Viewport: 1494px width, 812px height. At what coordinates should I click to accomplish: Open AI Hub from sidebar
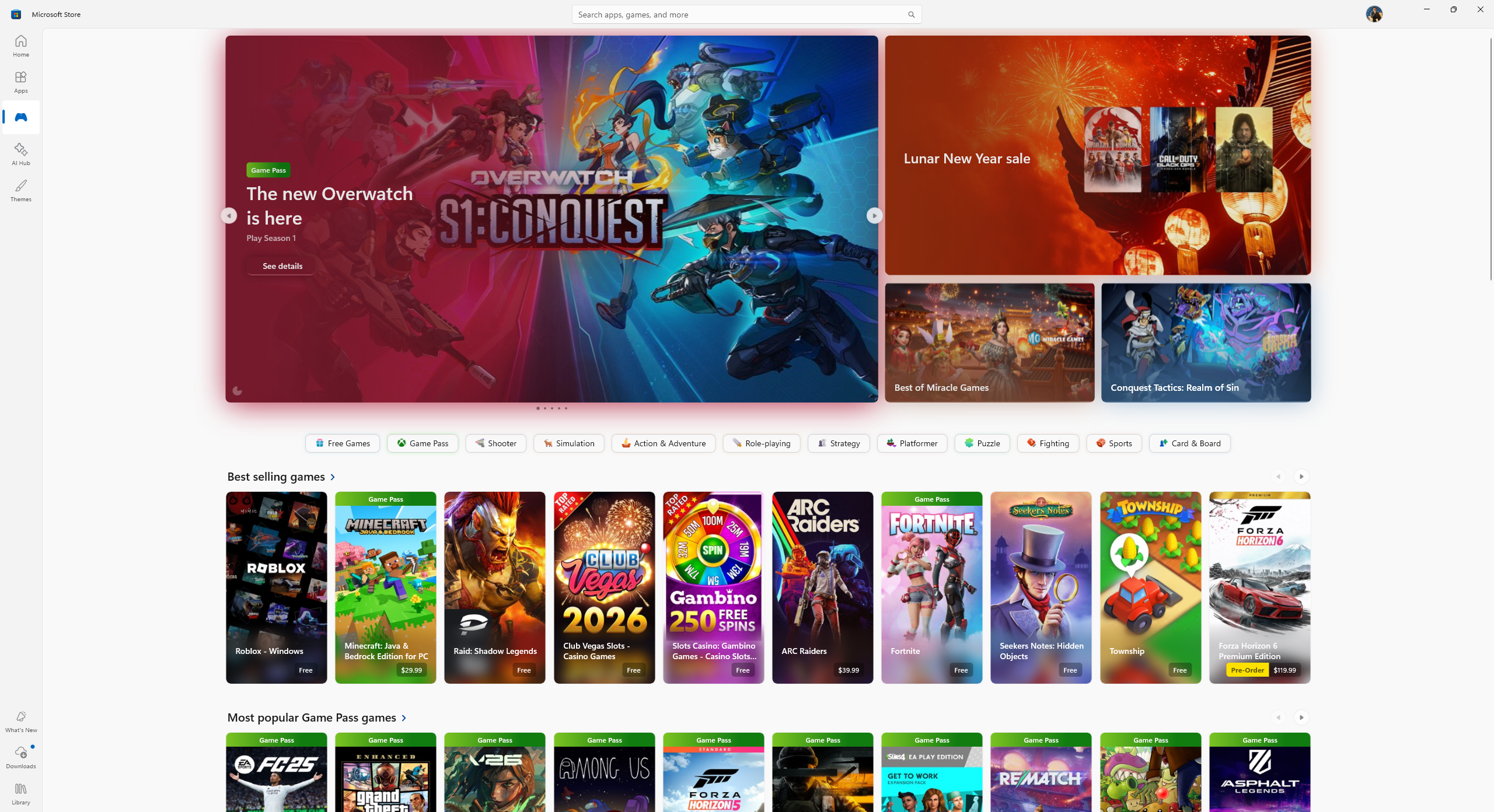pyautogui.click(x=21, y=154)
